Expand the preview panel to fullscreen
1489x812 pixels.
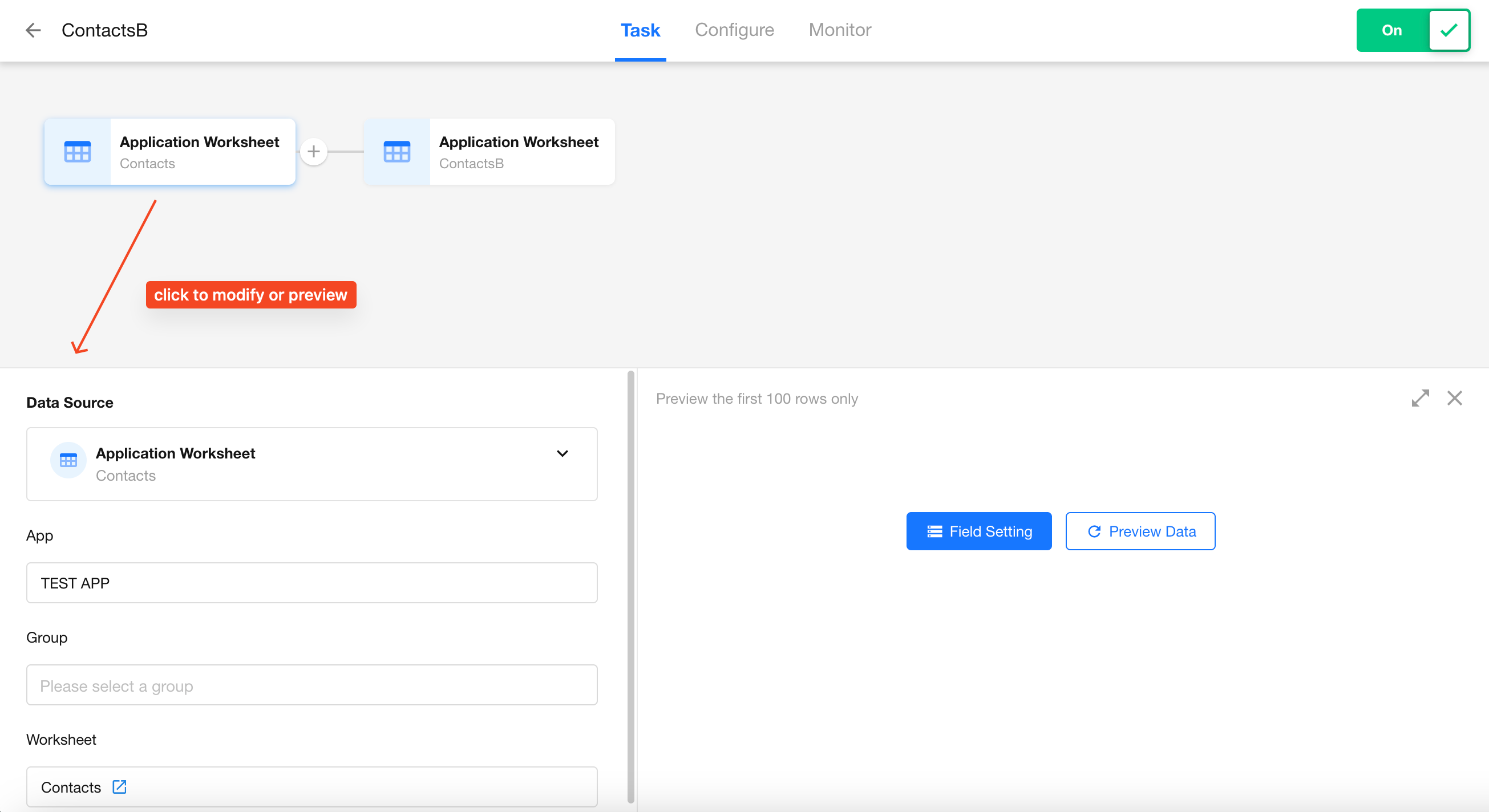(x=1419, y=398)
